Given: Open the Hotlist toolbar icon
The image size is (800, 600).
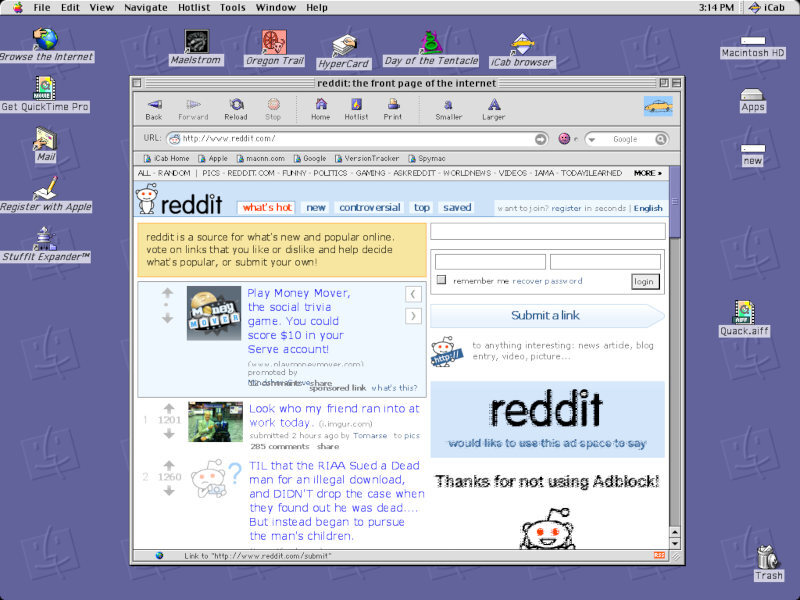Looking at the screenshot, I should coord(356,108).
